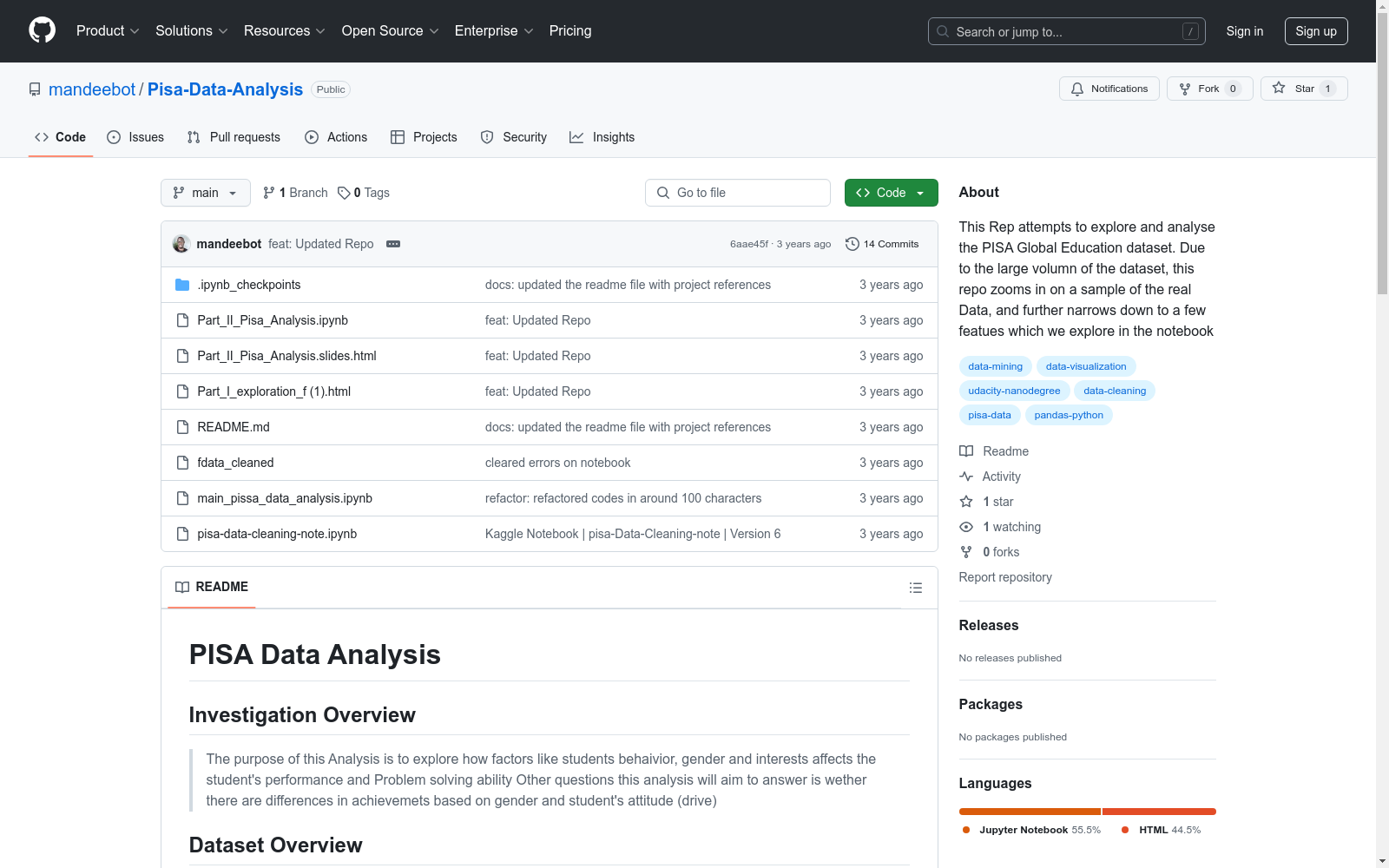Click the commits history clock icon

(x=852, y=244)
